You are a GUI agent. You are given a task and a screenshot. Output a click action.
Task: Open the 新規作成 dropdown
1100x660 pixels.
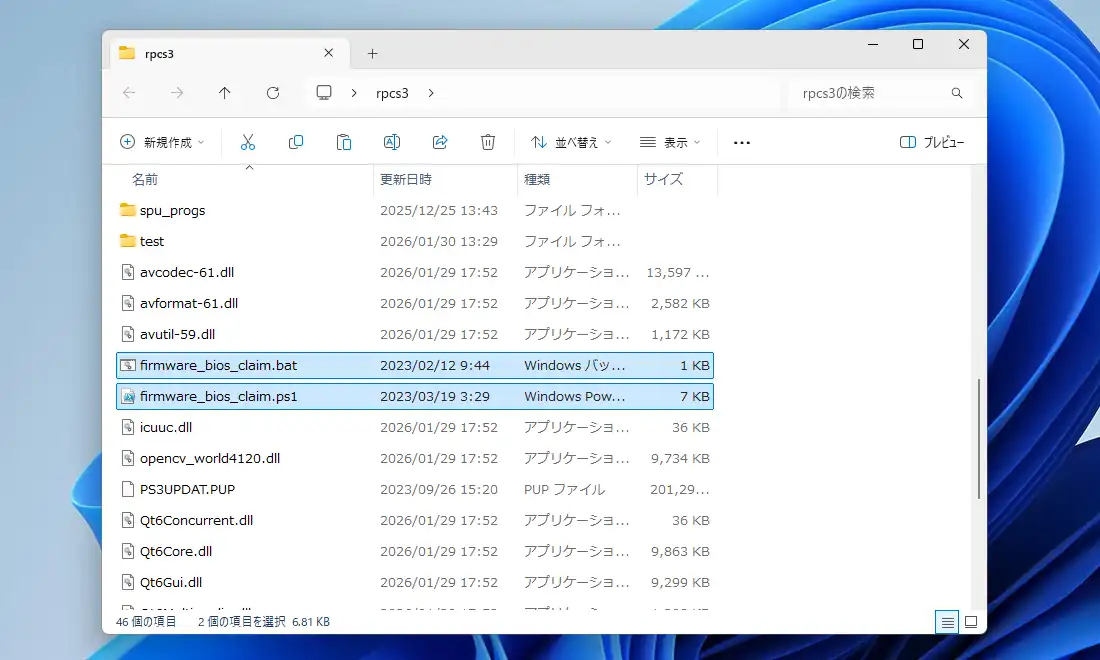click(162, 142)
